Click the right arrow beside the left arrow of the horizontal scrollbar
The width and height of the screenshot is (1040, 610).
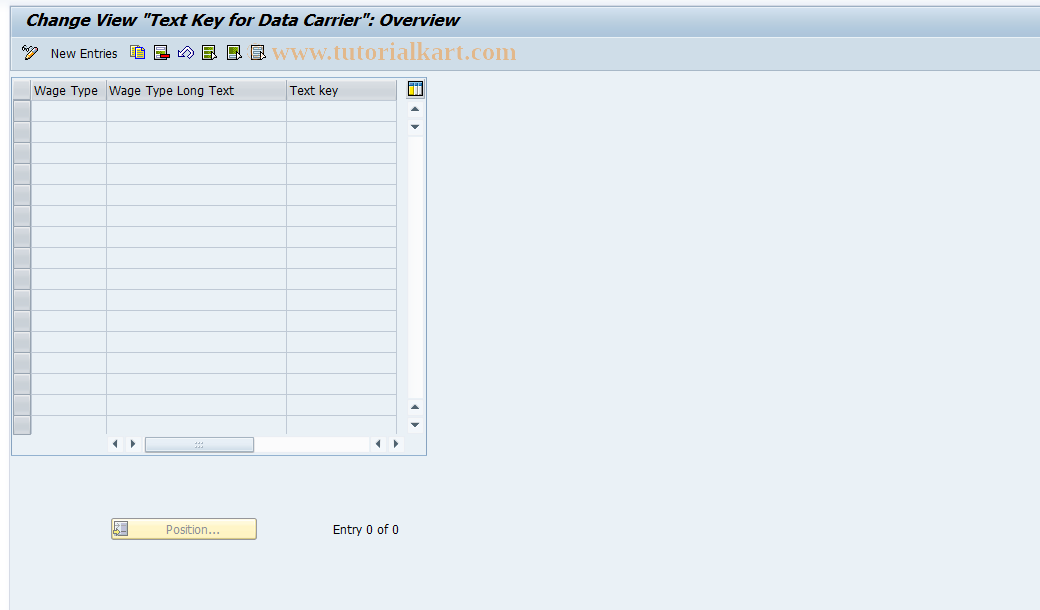tap(133, 444)
